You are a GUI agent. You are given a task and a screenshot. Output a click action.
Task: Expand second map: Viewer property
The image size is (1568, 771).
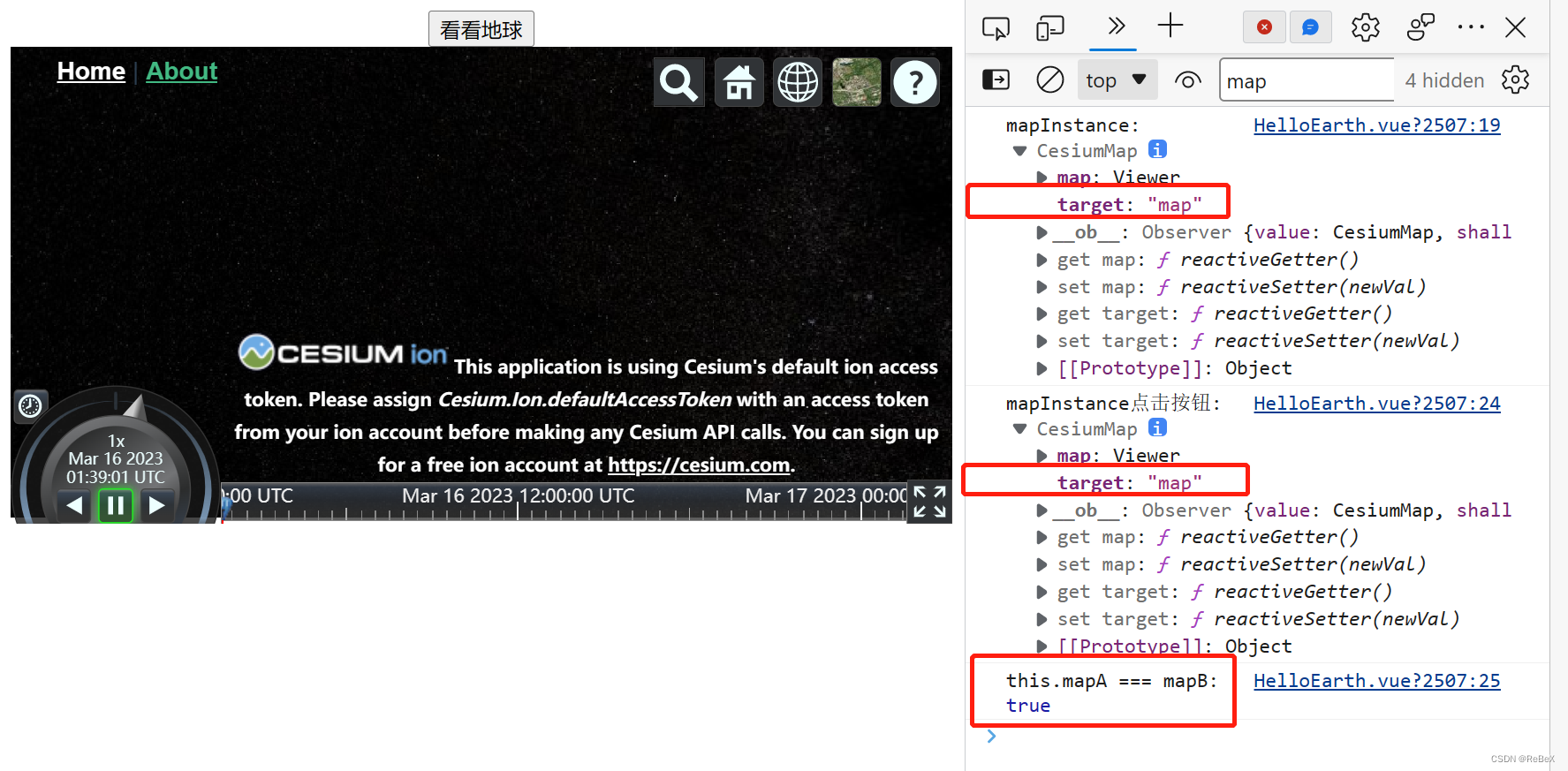pyautogui.click(x=1042, y=456)
